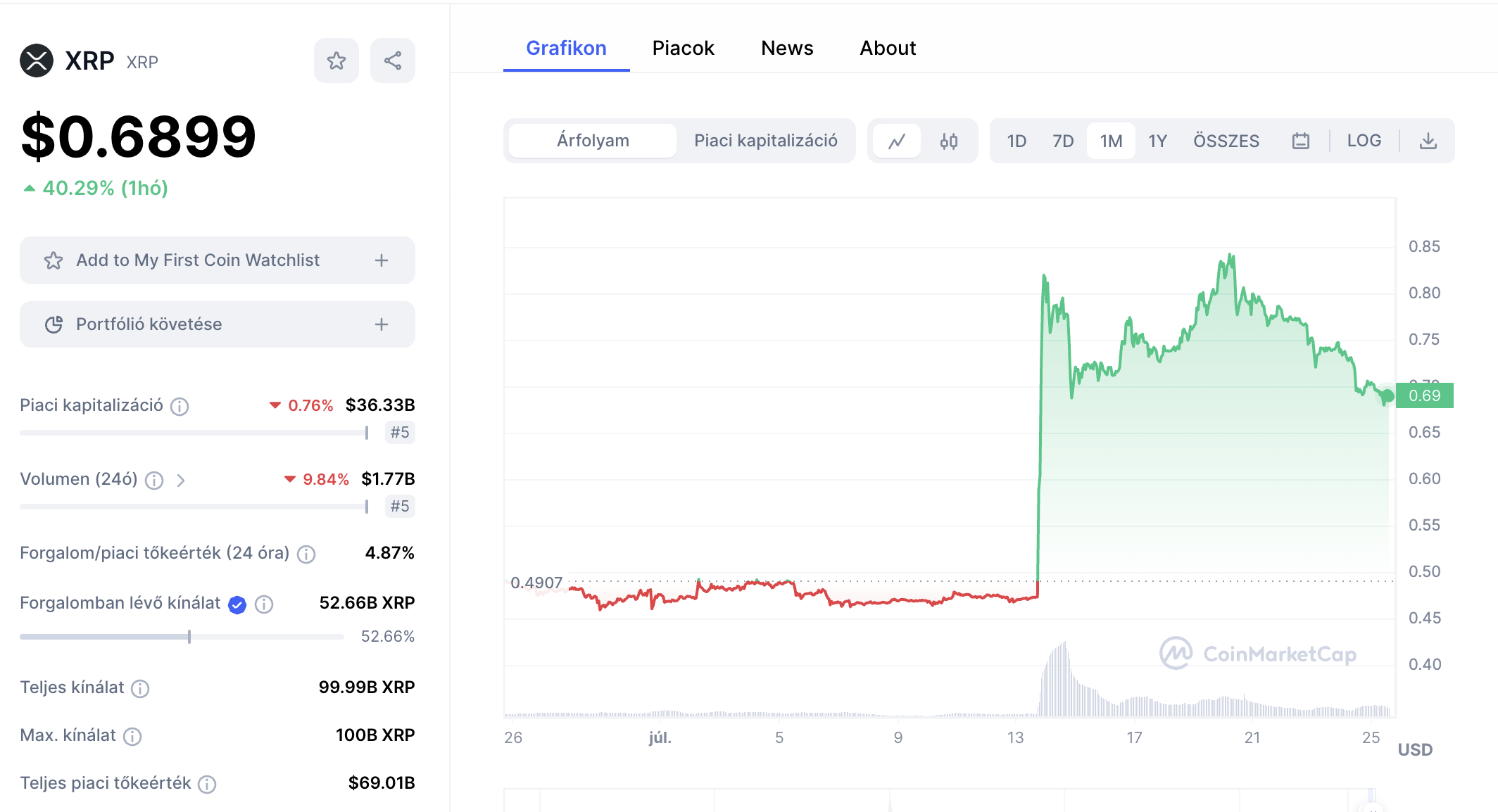Click market cap rank #5 badge
1498x812 pixels.
coord(400,432)
